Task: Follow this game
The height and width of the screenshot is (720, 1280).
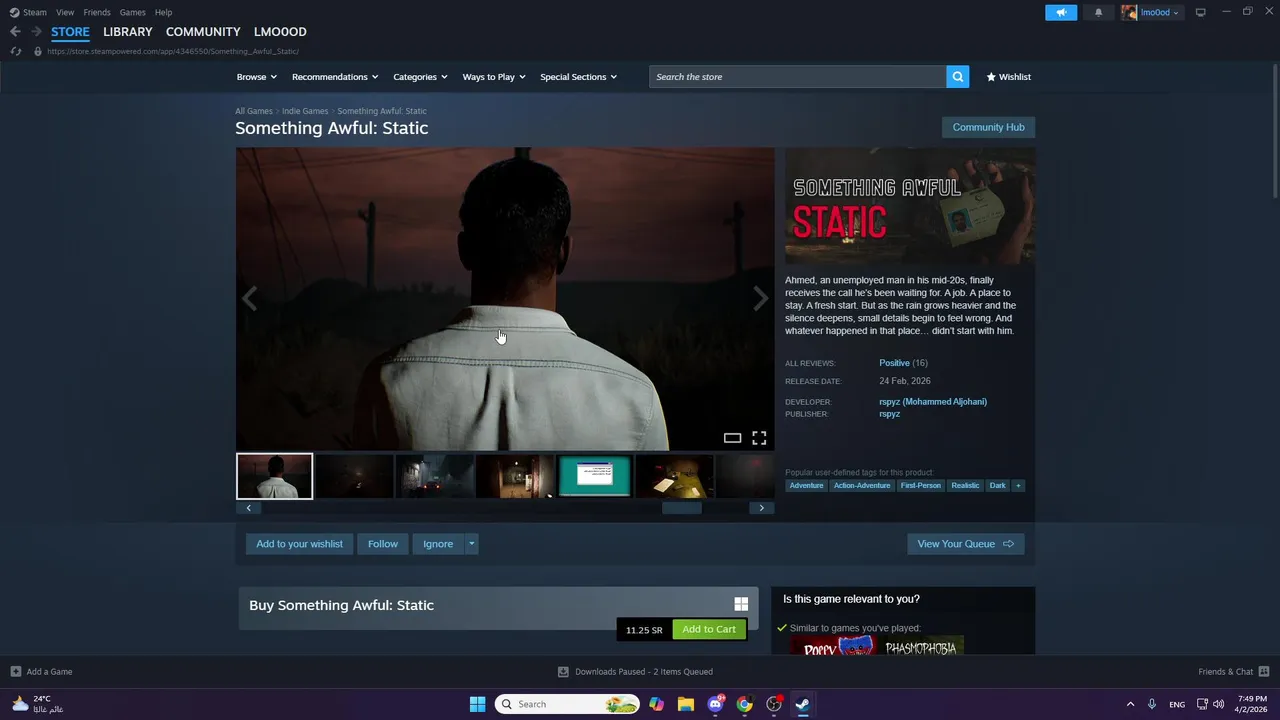Action: (383, 544)
